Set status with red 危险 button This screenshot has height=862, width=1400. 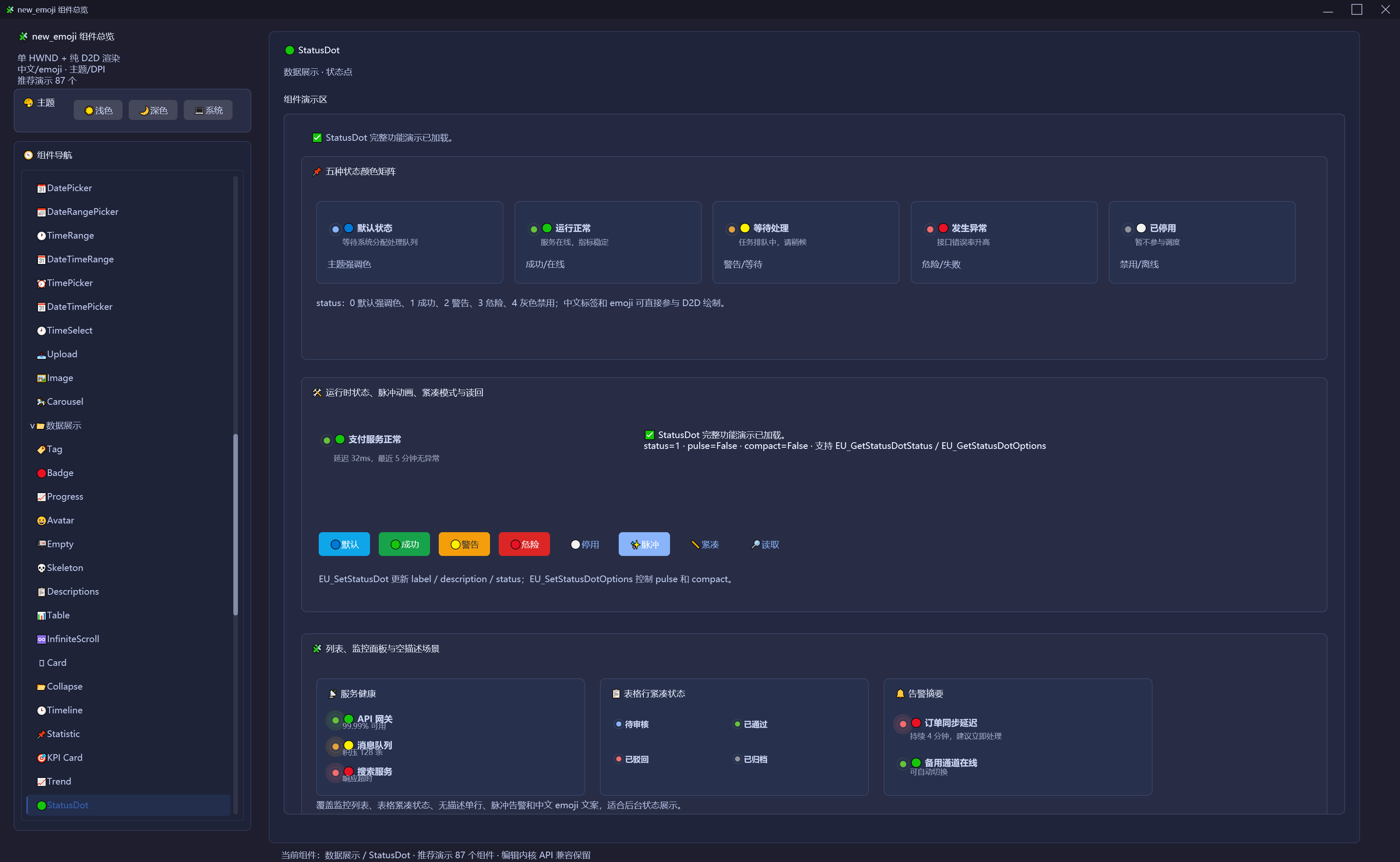pyautogui.click(x=524, y=544)
